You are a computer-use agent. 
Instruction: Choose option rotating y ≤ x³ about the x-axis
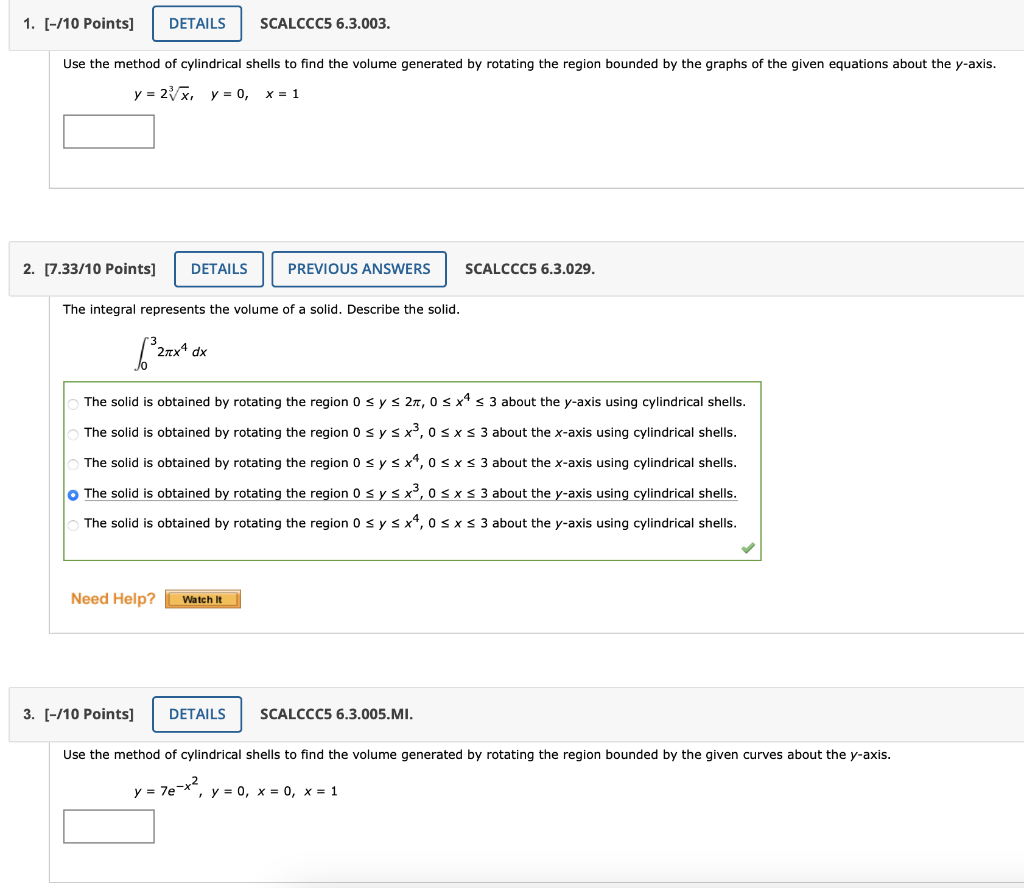pos(72,432)
